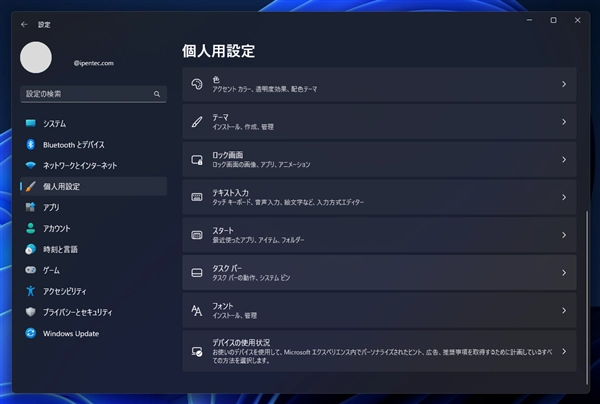Click the device usage icon in デバイスの使用状況 row
This screenshot has height=404, width=600.
pos(197,352)
